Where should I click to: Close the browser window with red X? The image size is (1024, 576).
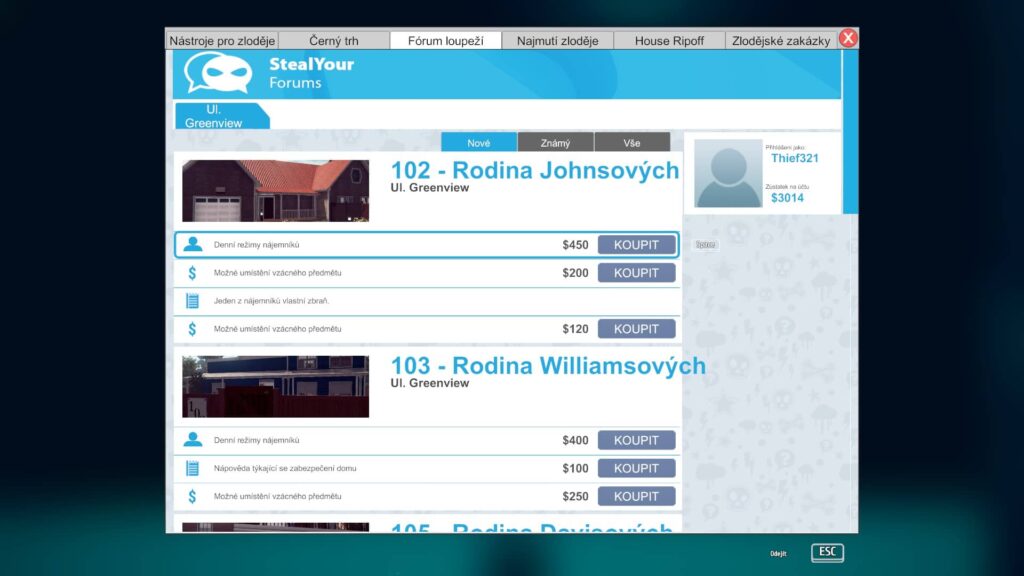coord(848,38)
